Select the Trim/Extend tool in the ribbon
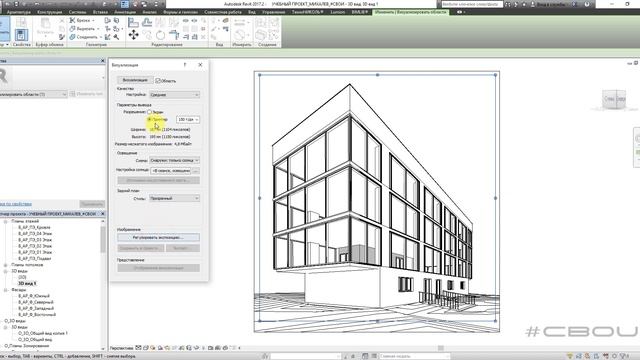 (x=174, y=35)
